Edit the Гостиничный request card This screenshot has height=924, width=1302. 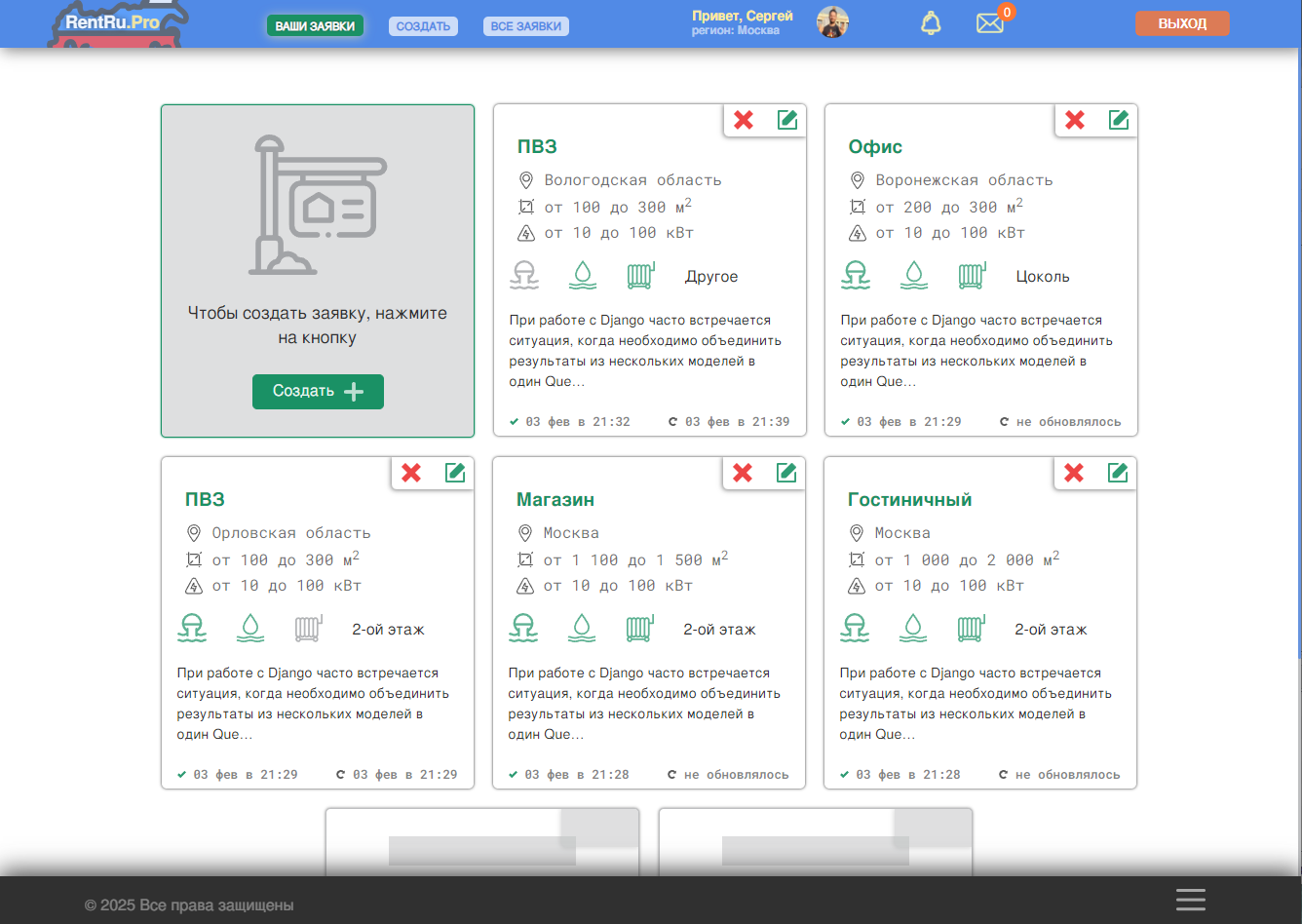[1118, 473]
